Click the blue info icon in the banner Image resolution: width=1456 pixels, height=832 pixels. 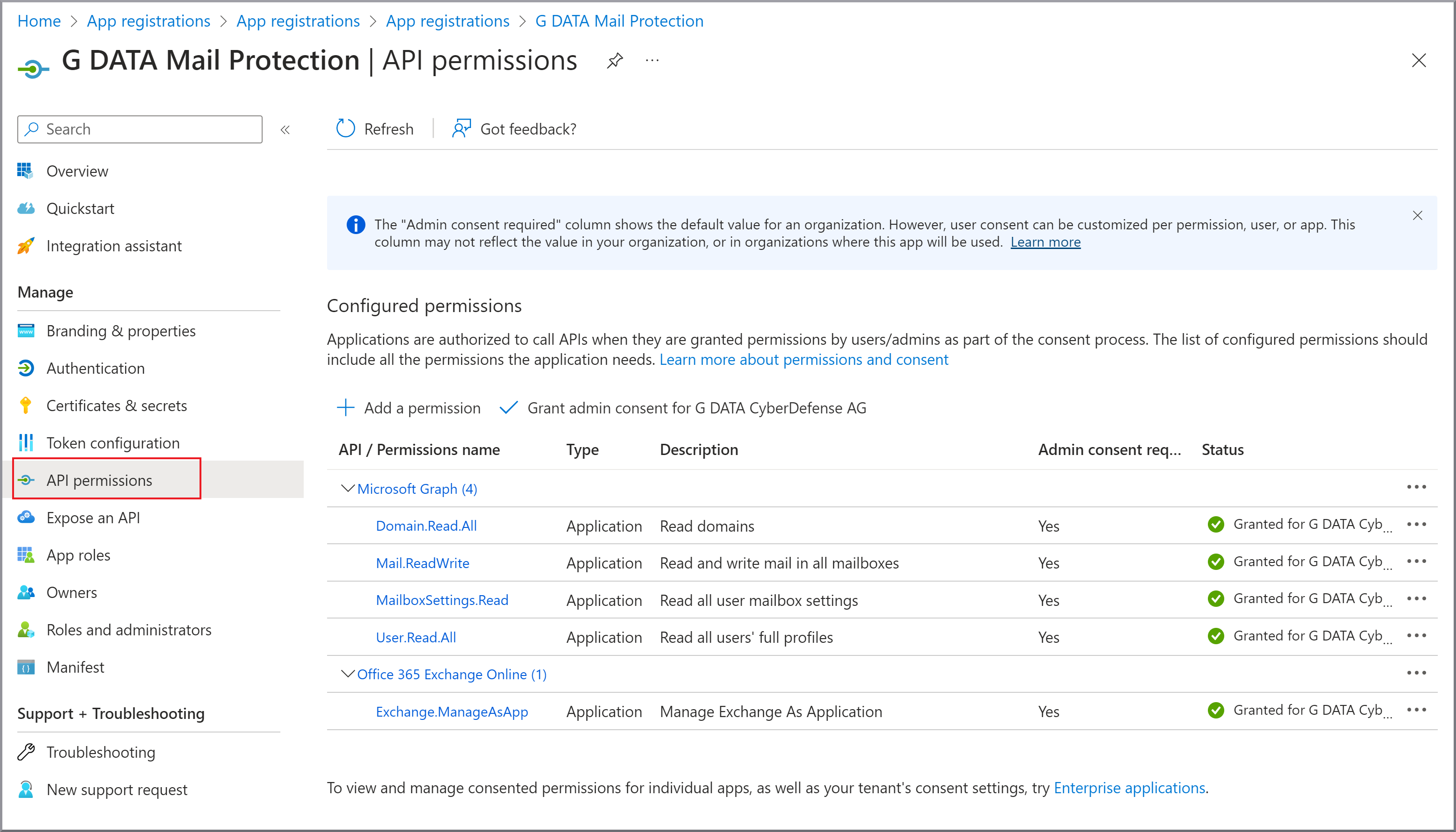(356, 225)
